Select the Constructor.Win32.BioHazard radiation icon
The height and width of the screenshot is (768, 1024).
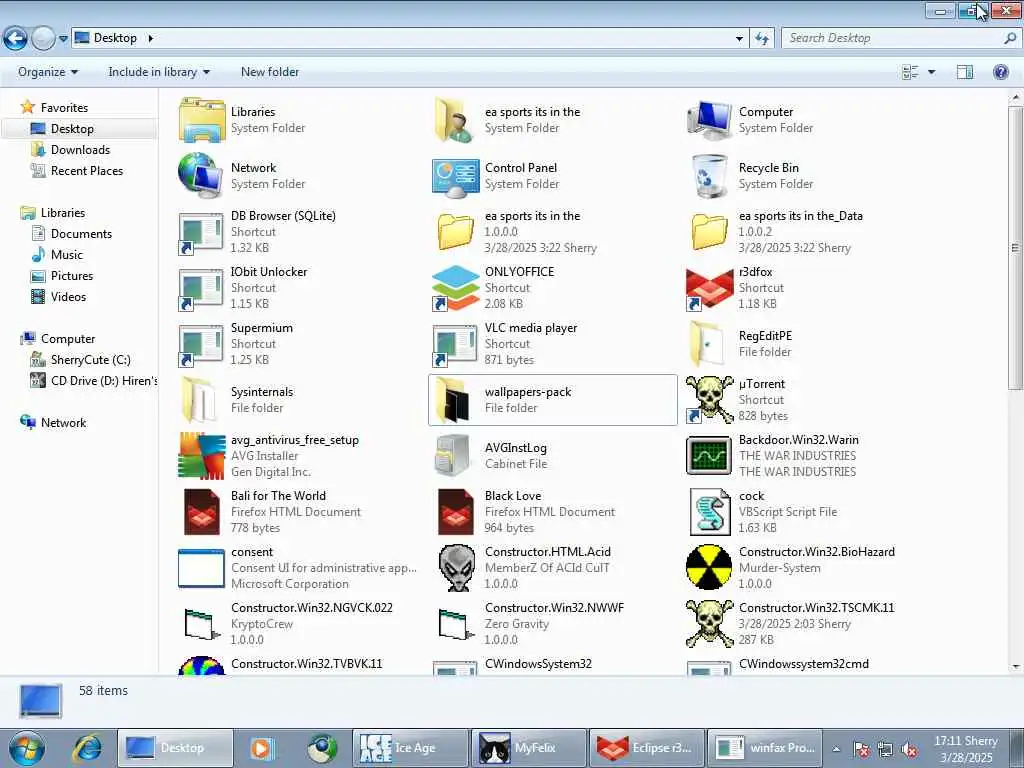[709, 567]
